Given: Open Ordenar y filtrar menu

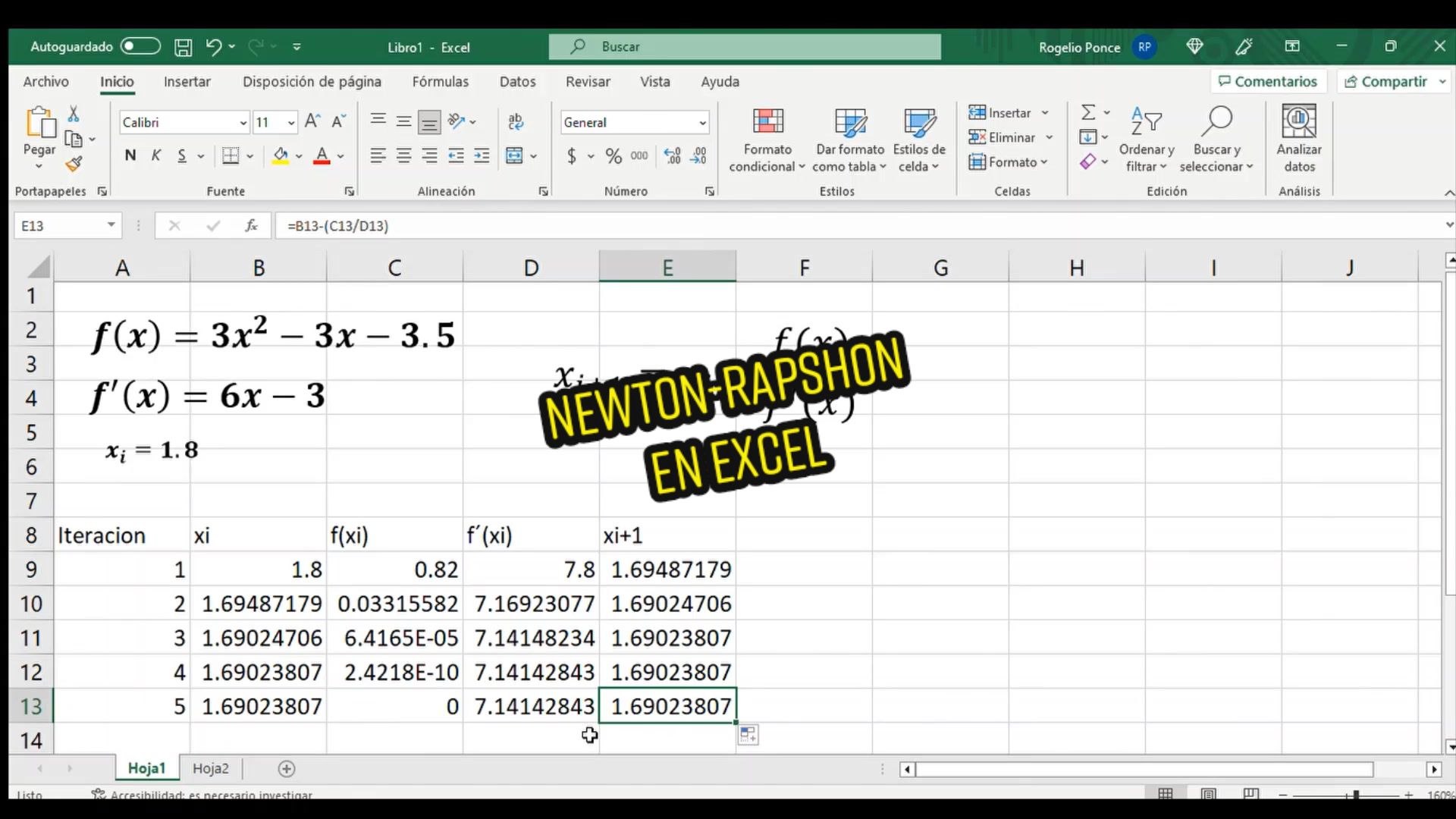Looking at the screenshot, I should coord(1147,141).
